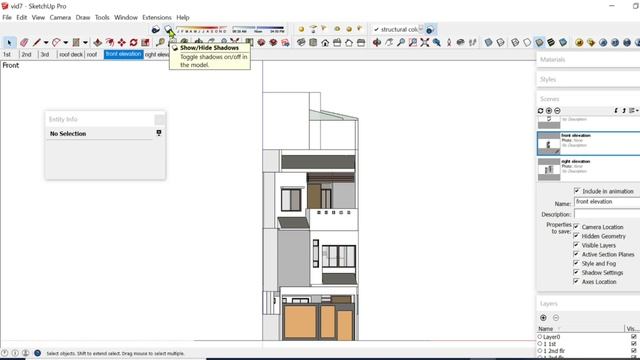Collapse the Layers panel header
Viewport: 640px width, 360px height.
click(x=588, y=304)
